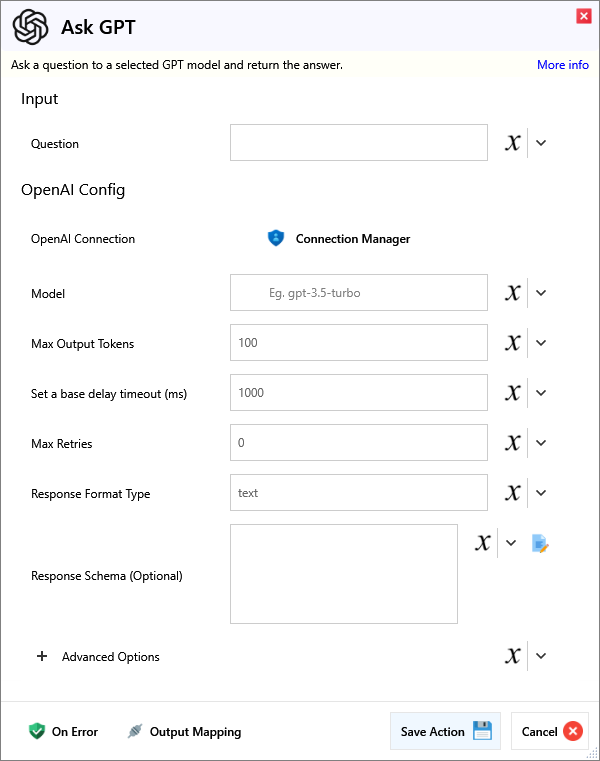600x761 pixels.
Task: Click the On Error shield icon
Action: (x=37, y=731)
